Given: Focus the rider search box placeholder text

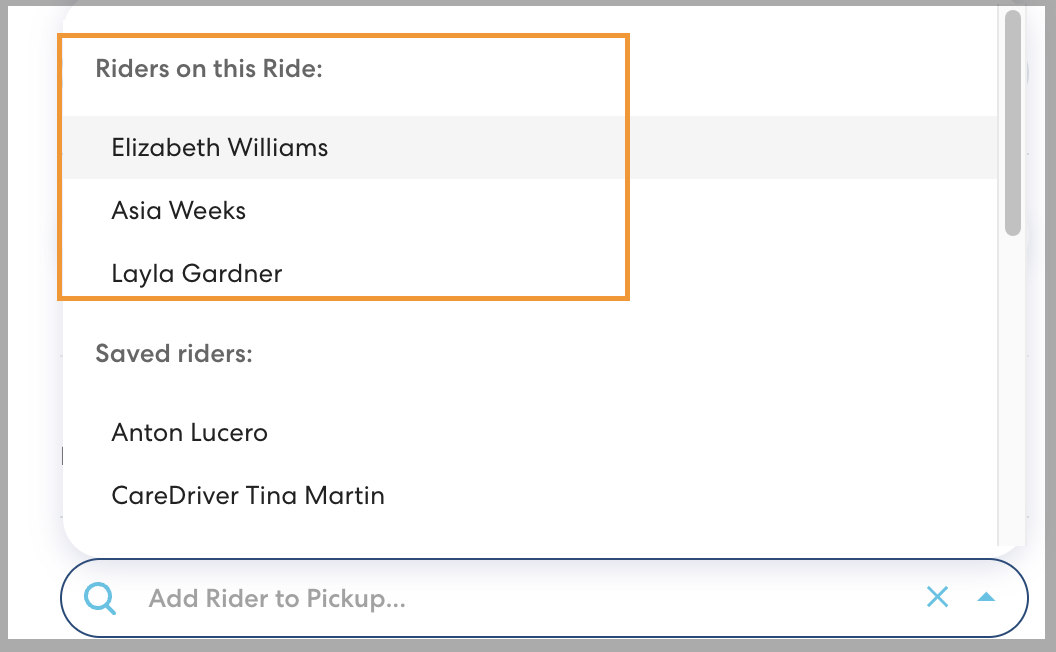Looking at the screenshot, I should tap(276, 599).
